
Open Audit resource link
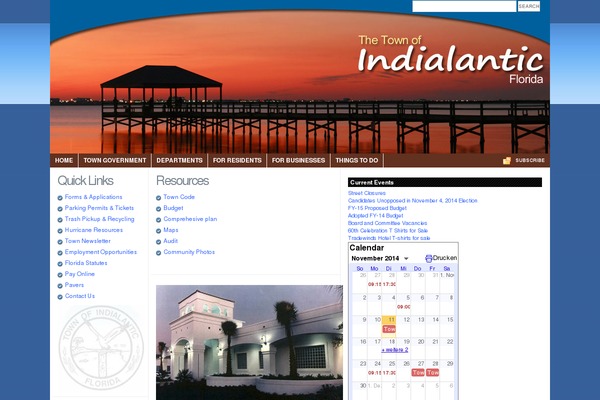[x=171, y=241]
